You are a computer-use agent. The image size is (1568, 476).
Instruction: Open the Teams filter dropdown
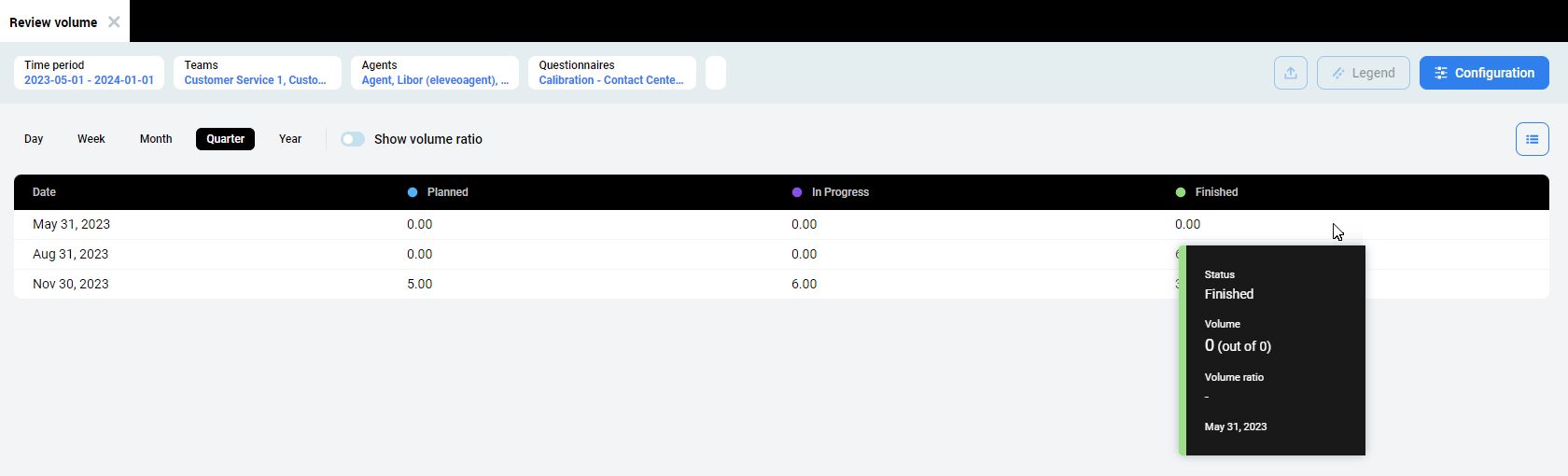(257, 73)
